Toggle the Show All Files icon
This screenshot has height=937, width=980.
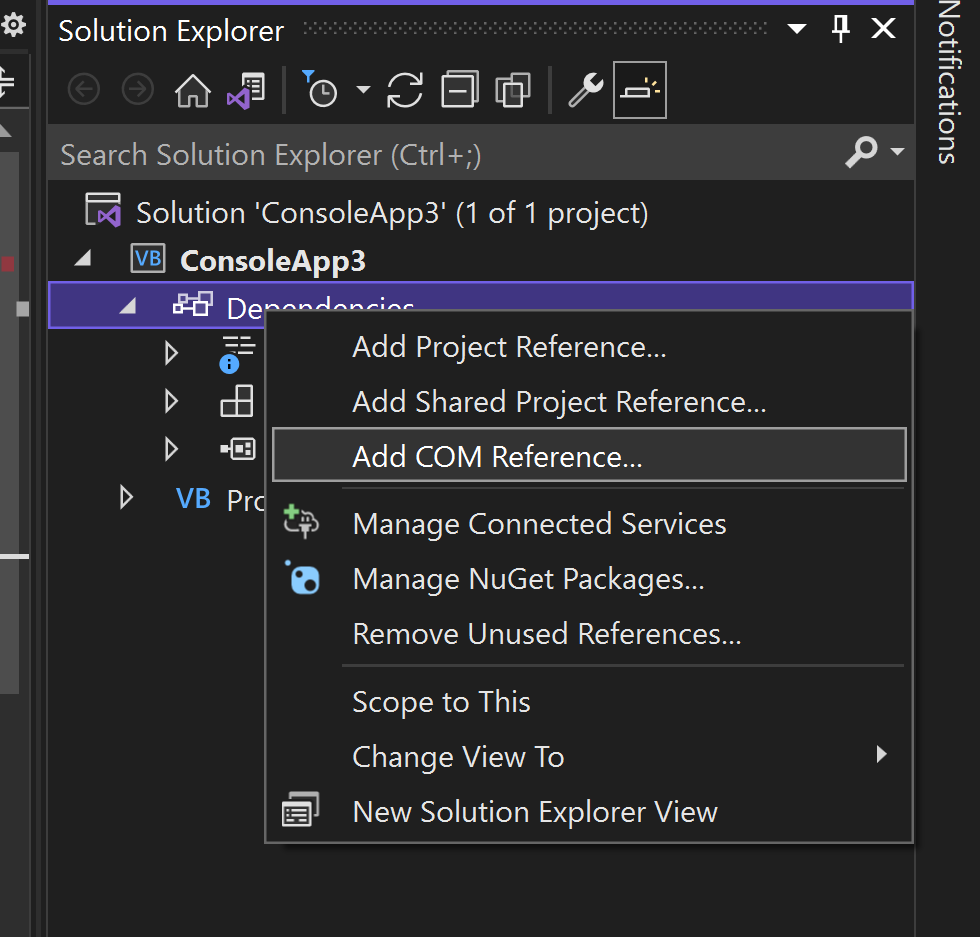click(x=513, y=90)
